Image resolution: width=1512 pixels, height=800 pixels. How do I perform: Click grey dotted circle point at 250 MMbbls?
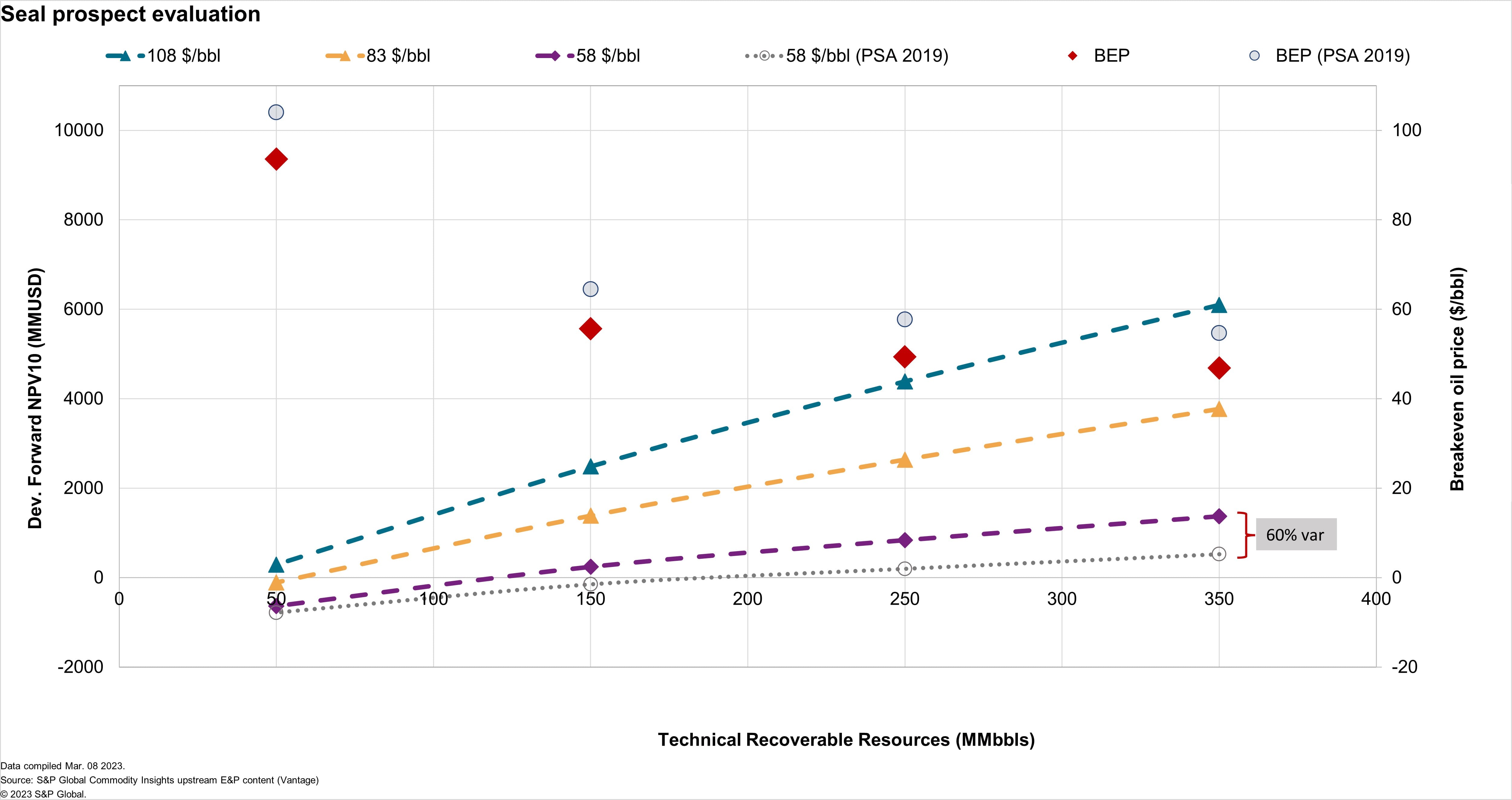click(904, 568)
